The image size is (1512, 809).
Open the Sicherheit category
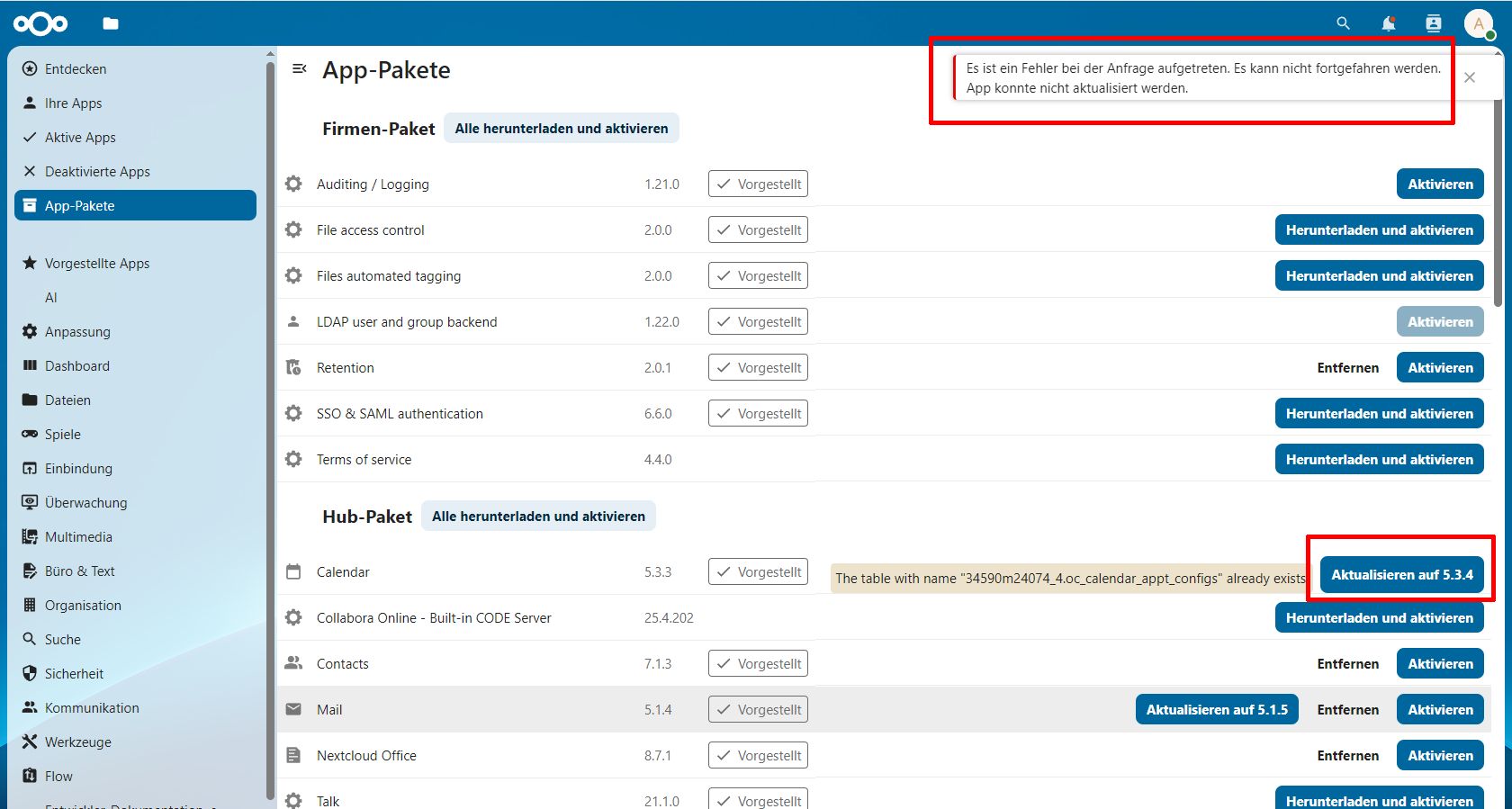coord(135,673)
